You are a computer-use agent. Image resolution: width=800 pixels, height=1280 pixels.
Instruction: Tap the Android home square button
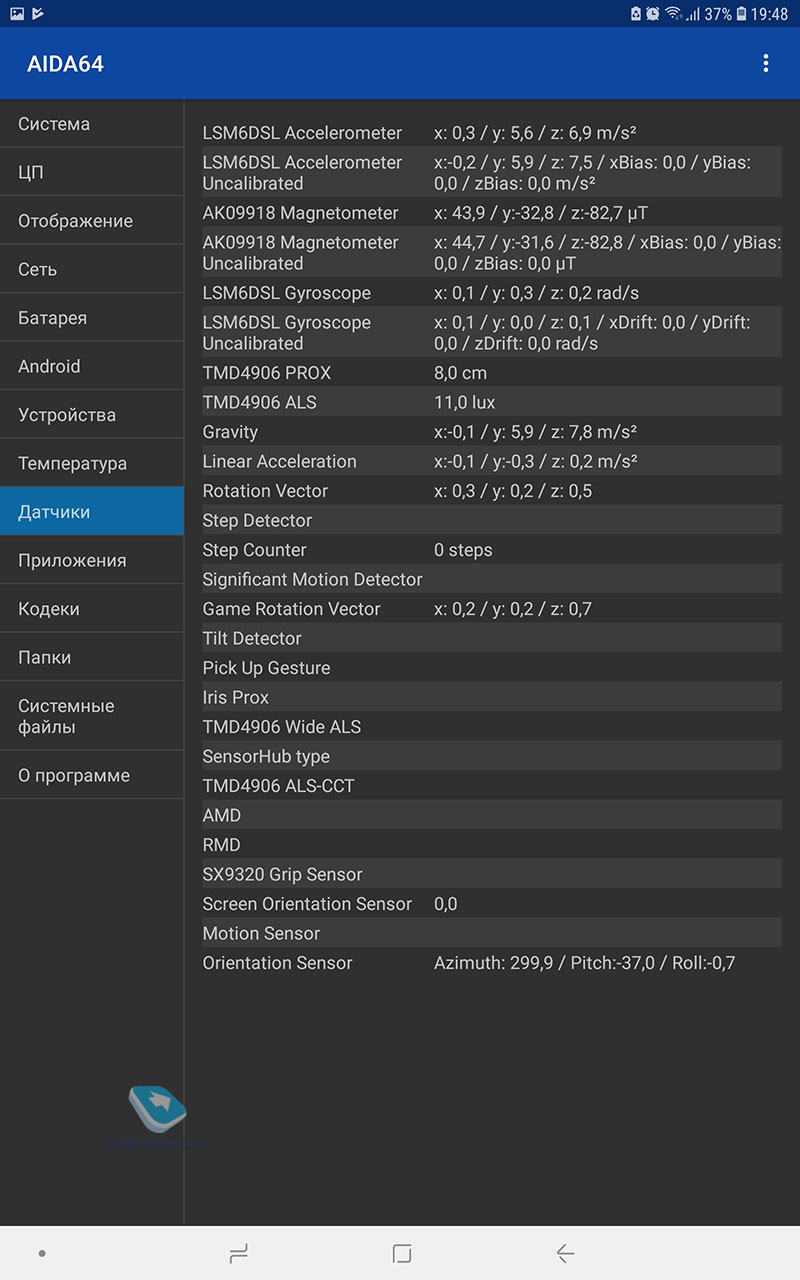pyautogui.click(x=402, y=1253)
